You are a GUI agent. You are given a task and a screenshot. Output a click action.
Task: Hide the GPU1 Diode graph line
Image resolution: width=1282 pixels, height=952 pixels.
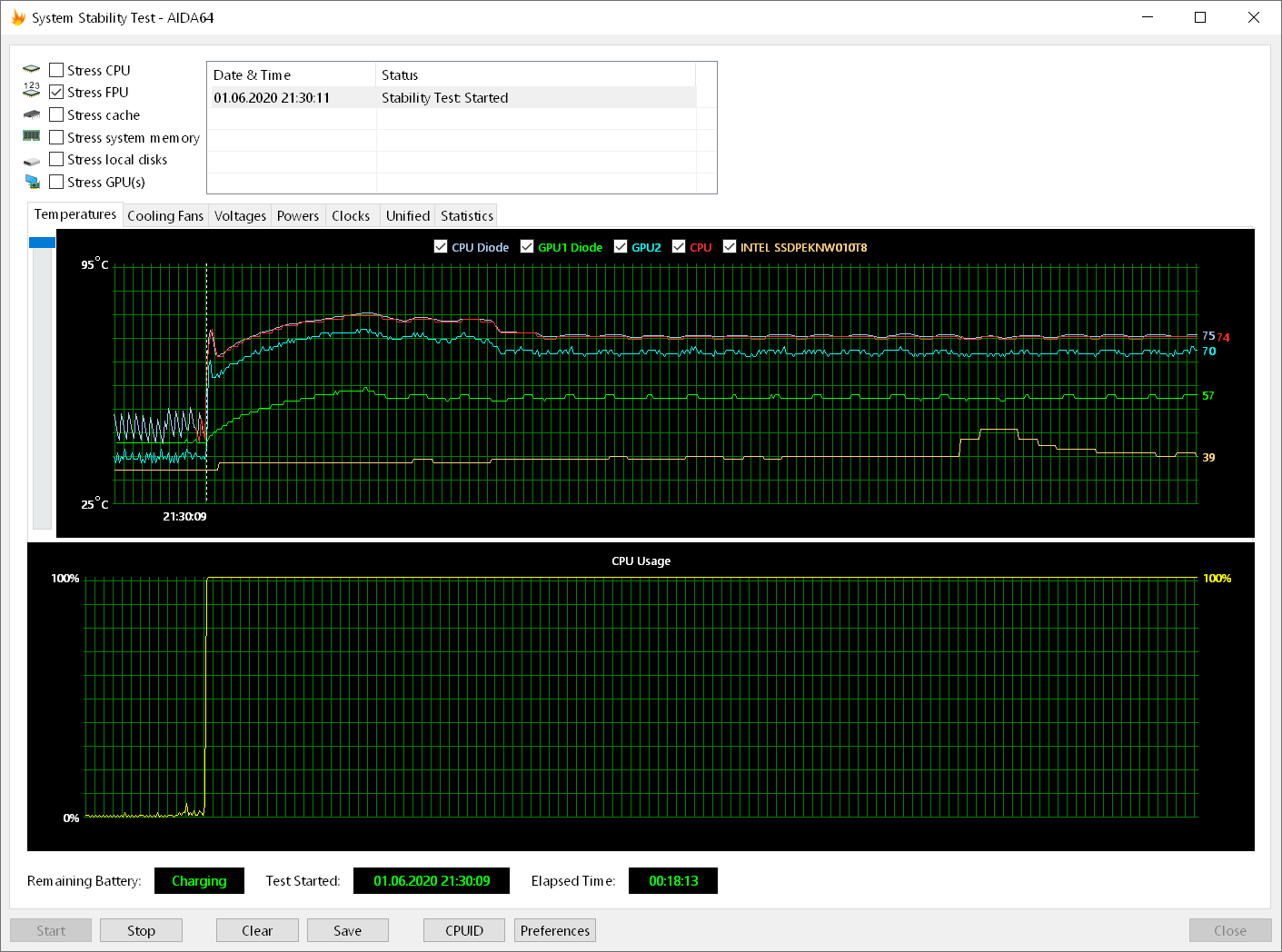(x=527, y=246)
